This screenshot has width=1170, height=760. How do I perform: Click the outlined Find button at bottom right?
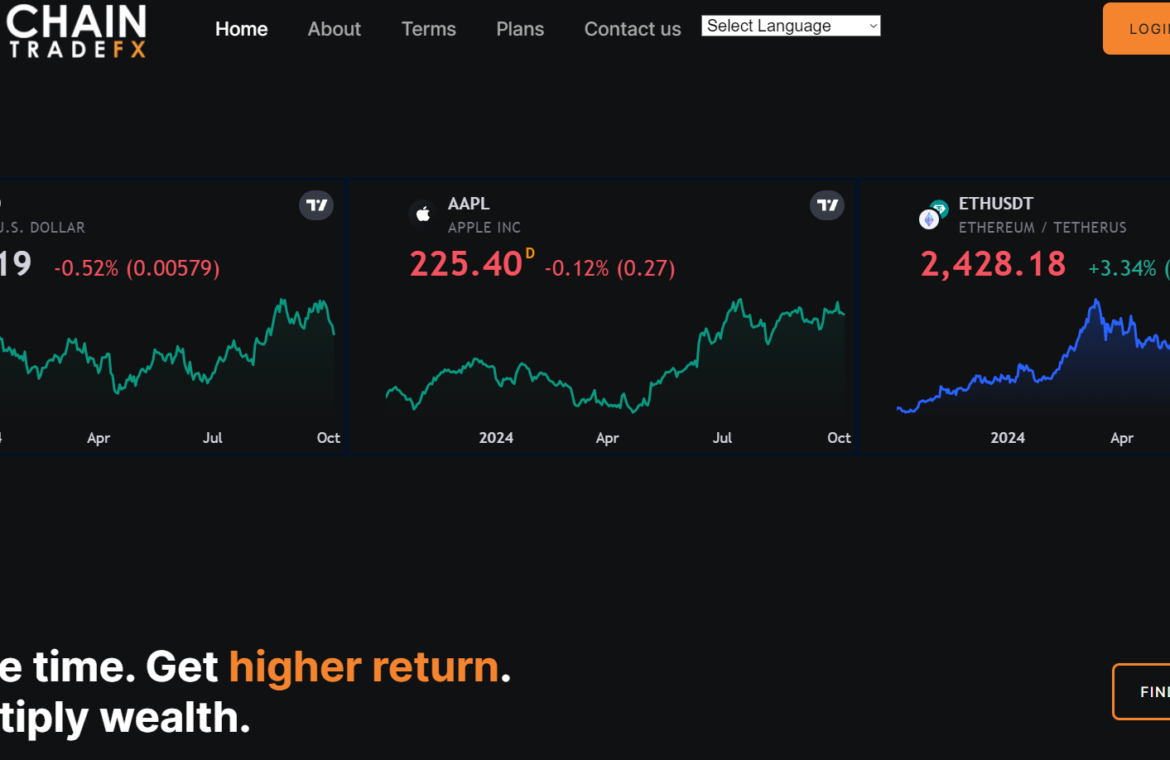tap(1145, 691)
